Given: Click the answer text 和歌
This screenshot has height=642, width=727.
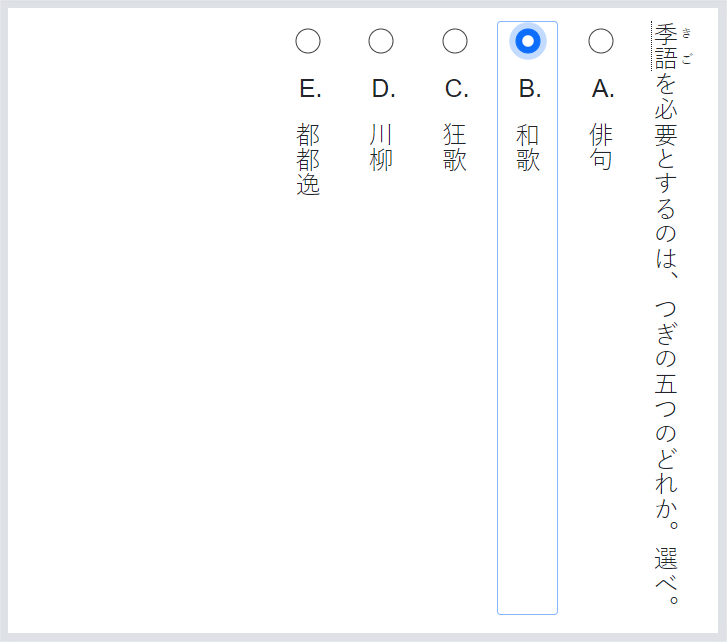Looking at the screenshot, I should (528, 147).
